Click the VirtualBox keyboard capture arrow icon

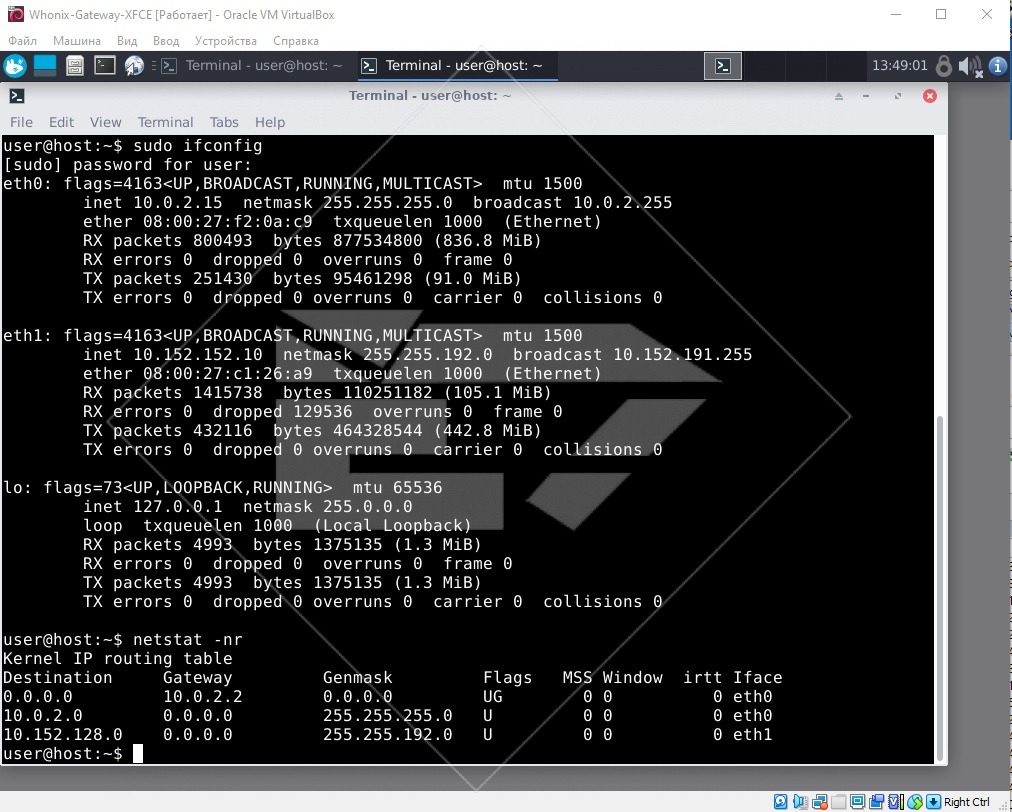pyautogui.click(x=933, y=802)
